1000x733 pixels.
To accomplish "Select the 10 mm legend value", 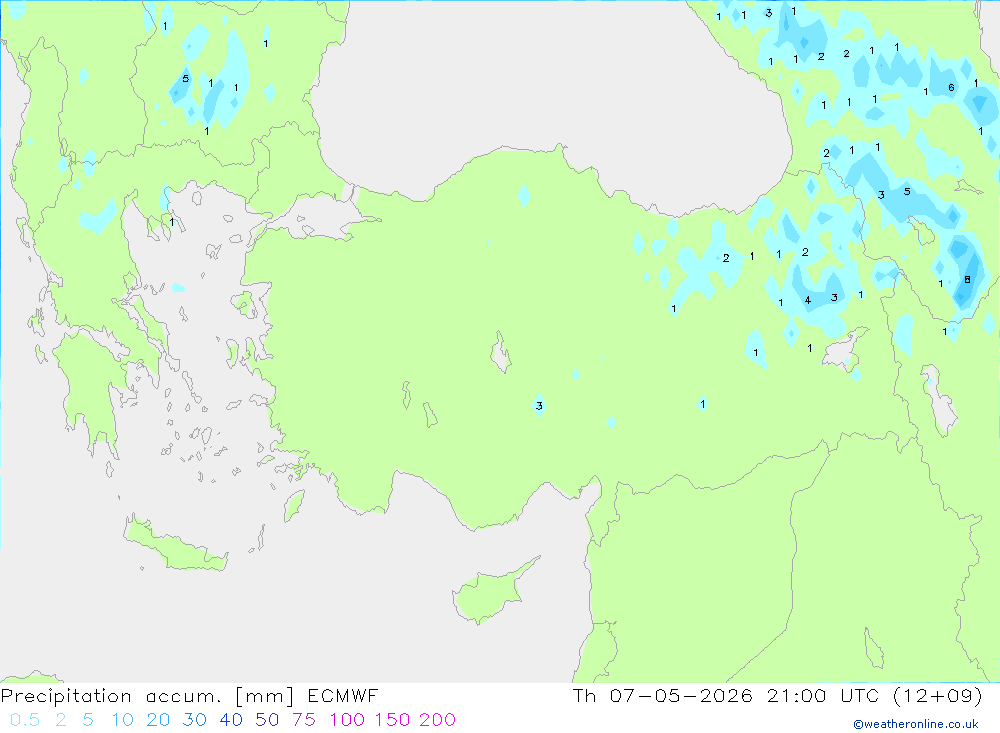I will 122,720.
